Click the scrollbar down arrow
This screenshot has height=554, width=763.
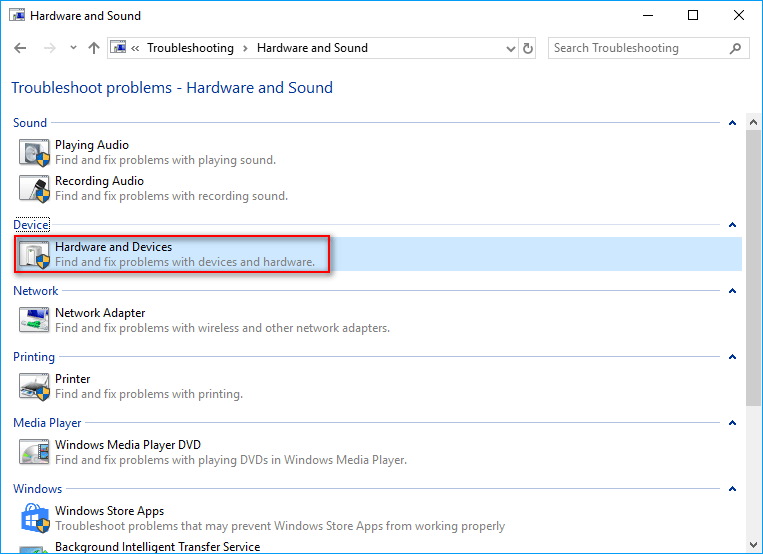(x=753, y=545)
